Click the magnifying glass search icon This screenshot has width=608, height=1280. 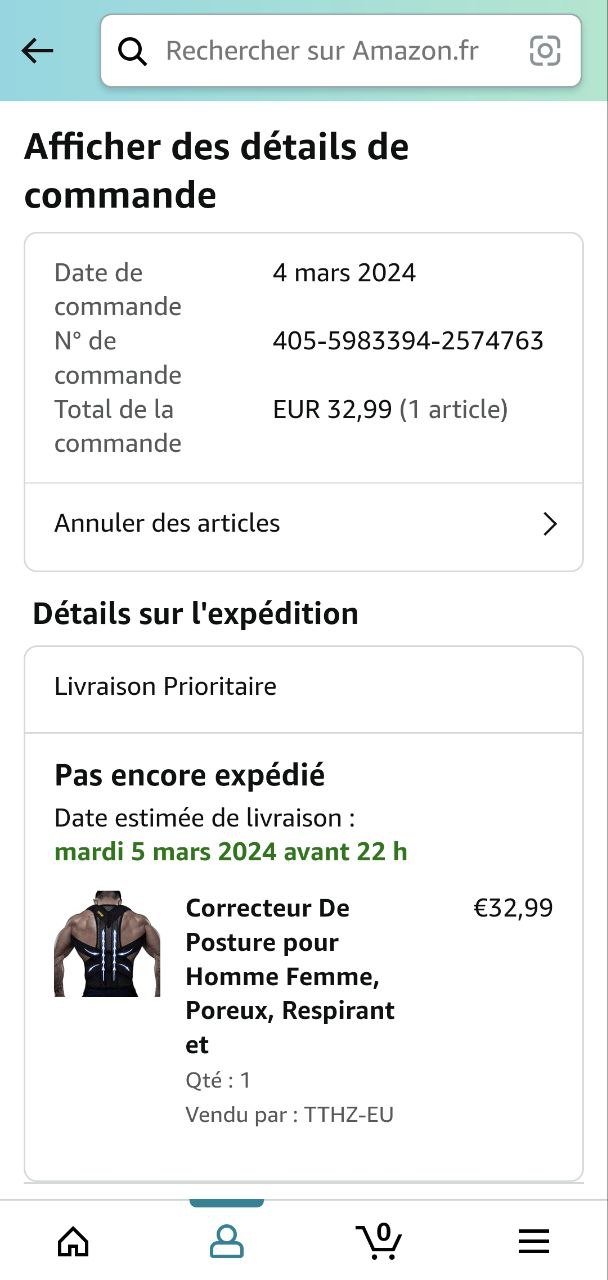[x=133, y=51]
